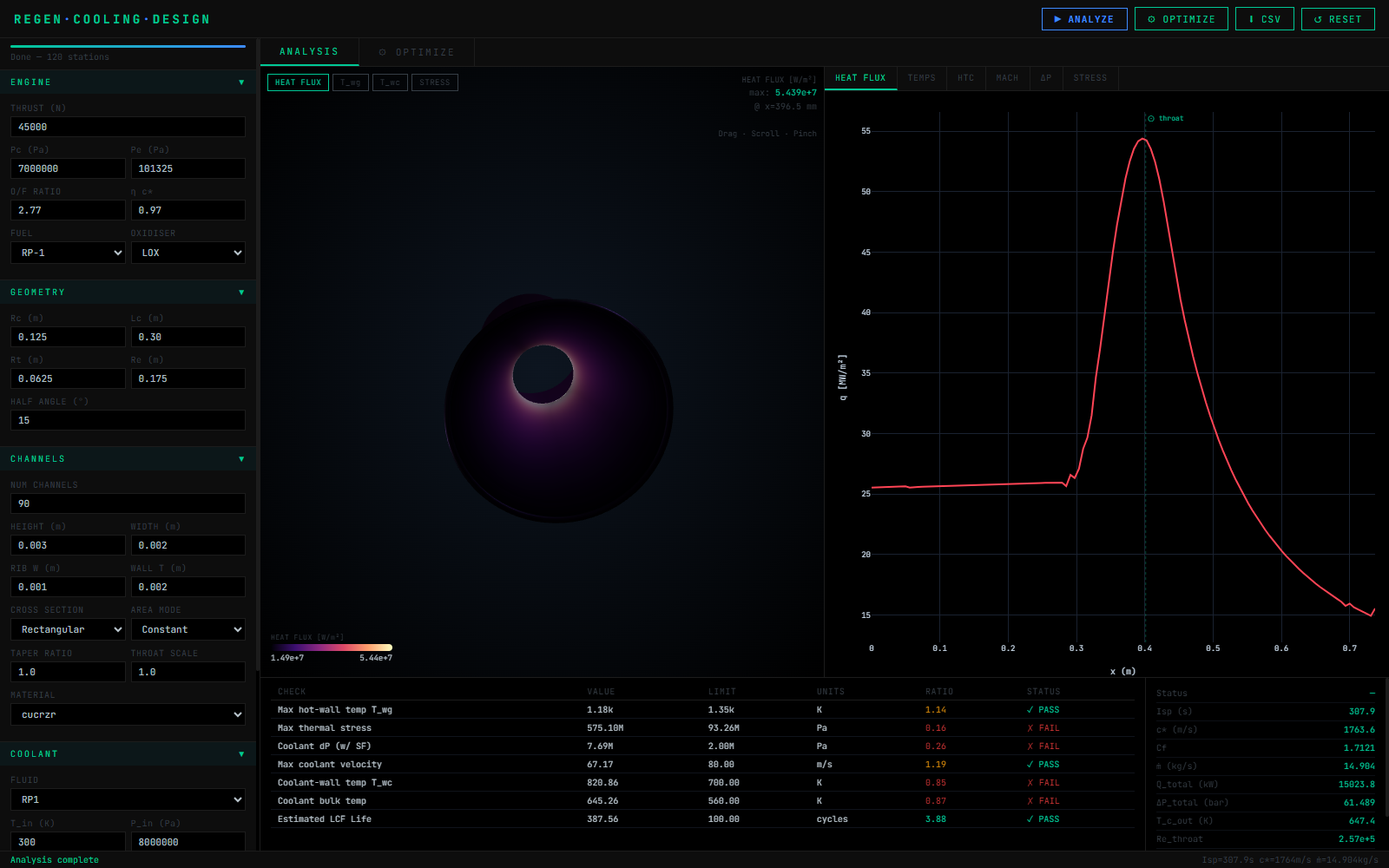The image size is (1389, 868).
Task: Show the ΔP chart tab
Action: click(1046, 78)
